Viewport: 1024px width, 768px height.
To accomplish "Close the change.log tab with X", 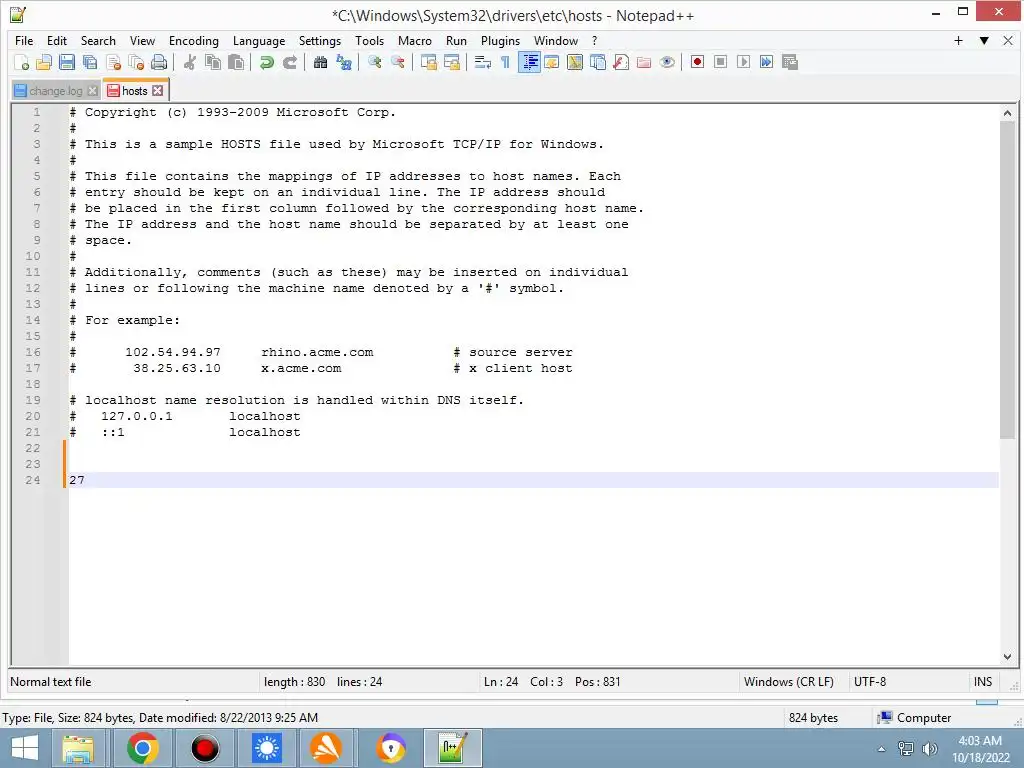I will [x=93, y=91].
